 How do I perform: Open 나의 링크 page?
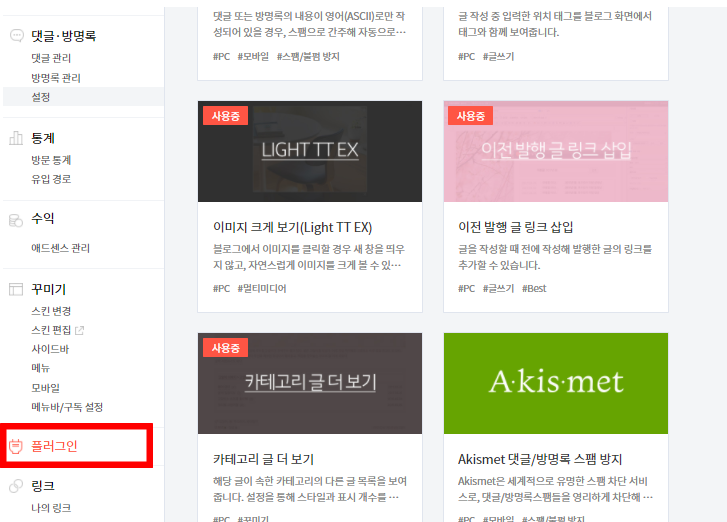click(51, 508)
